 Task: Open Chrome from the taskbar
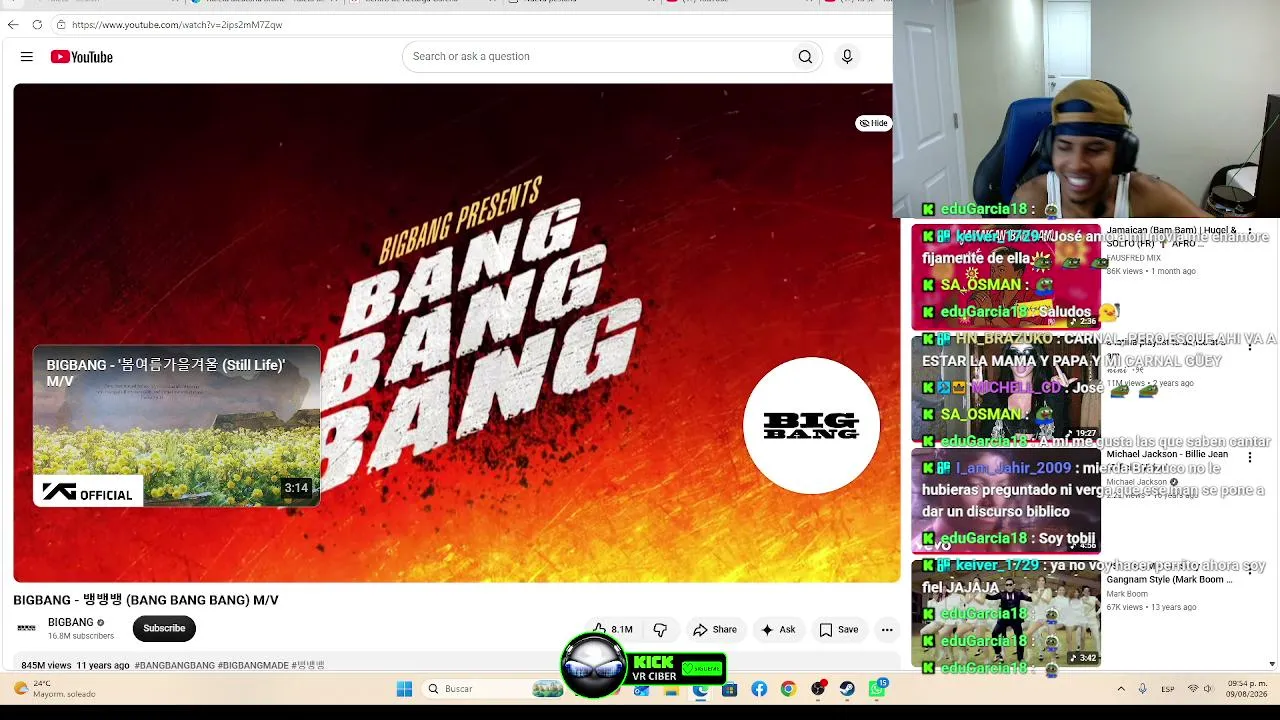[788, 689]
